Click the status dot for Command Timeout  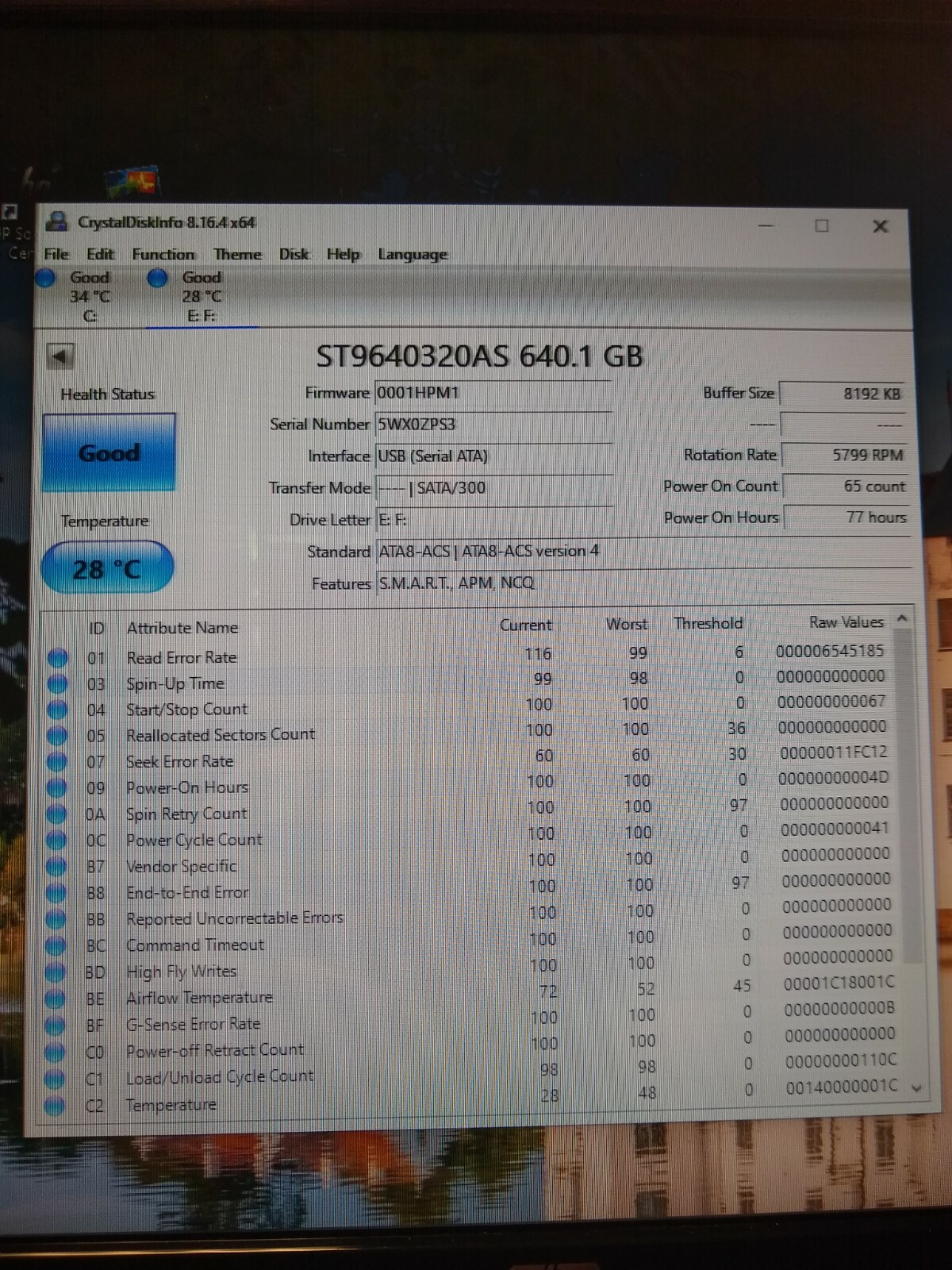[x=56, y=946]
